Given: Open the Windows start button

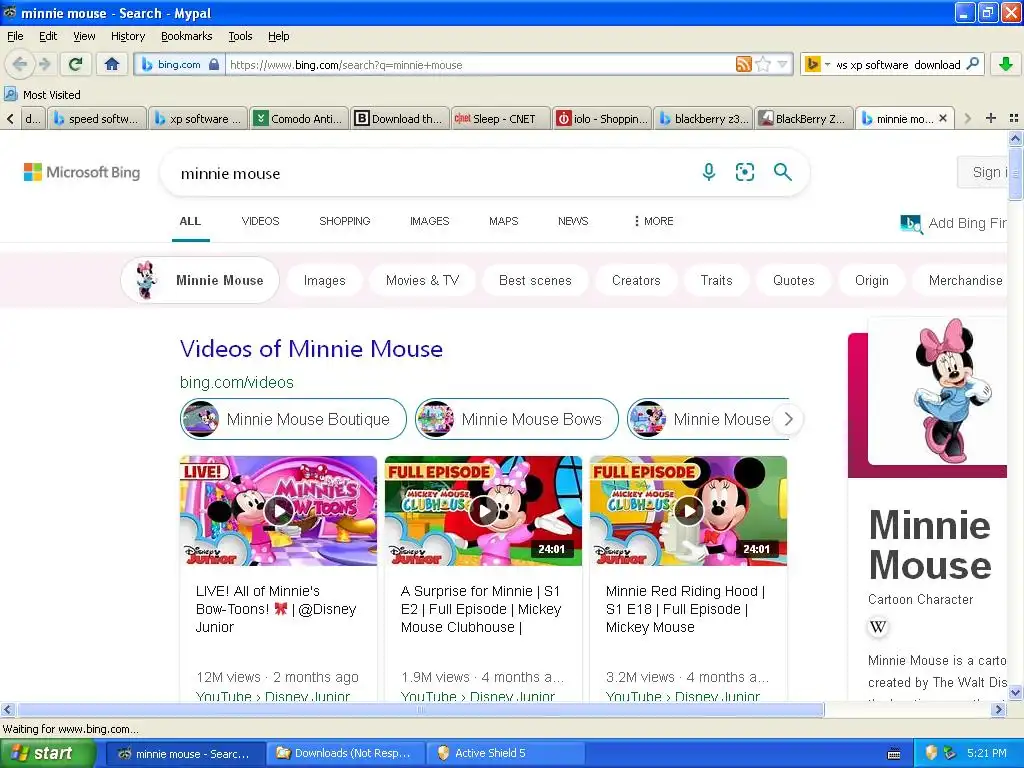Looking at the screenshot, I should [48, 754].
